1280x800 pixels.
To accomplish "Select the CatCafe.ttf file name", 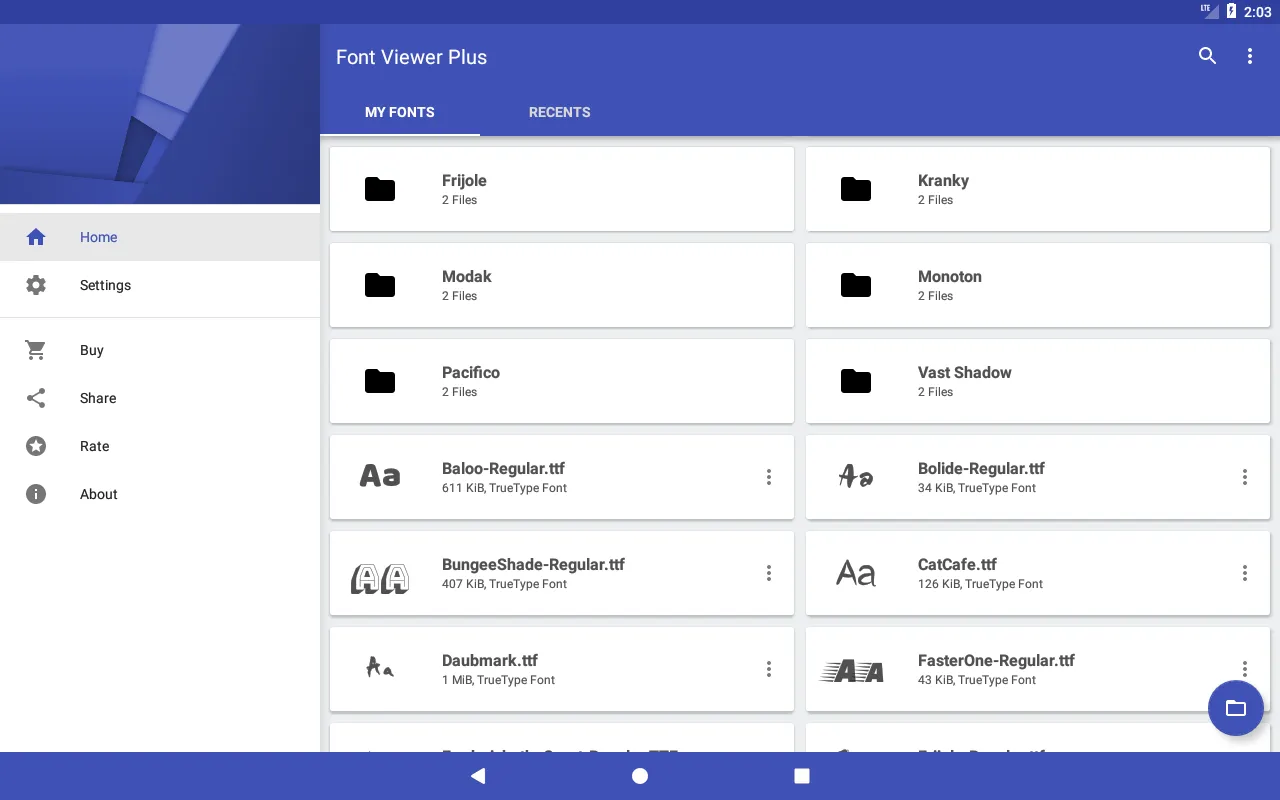I will click(x=957, y=564).
